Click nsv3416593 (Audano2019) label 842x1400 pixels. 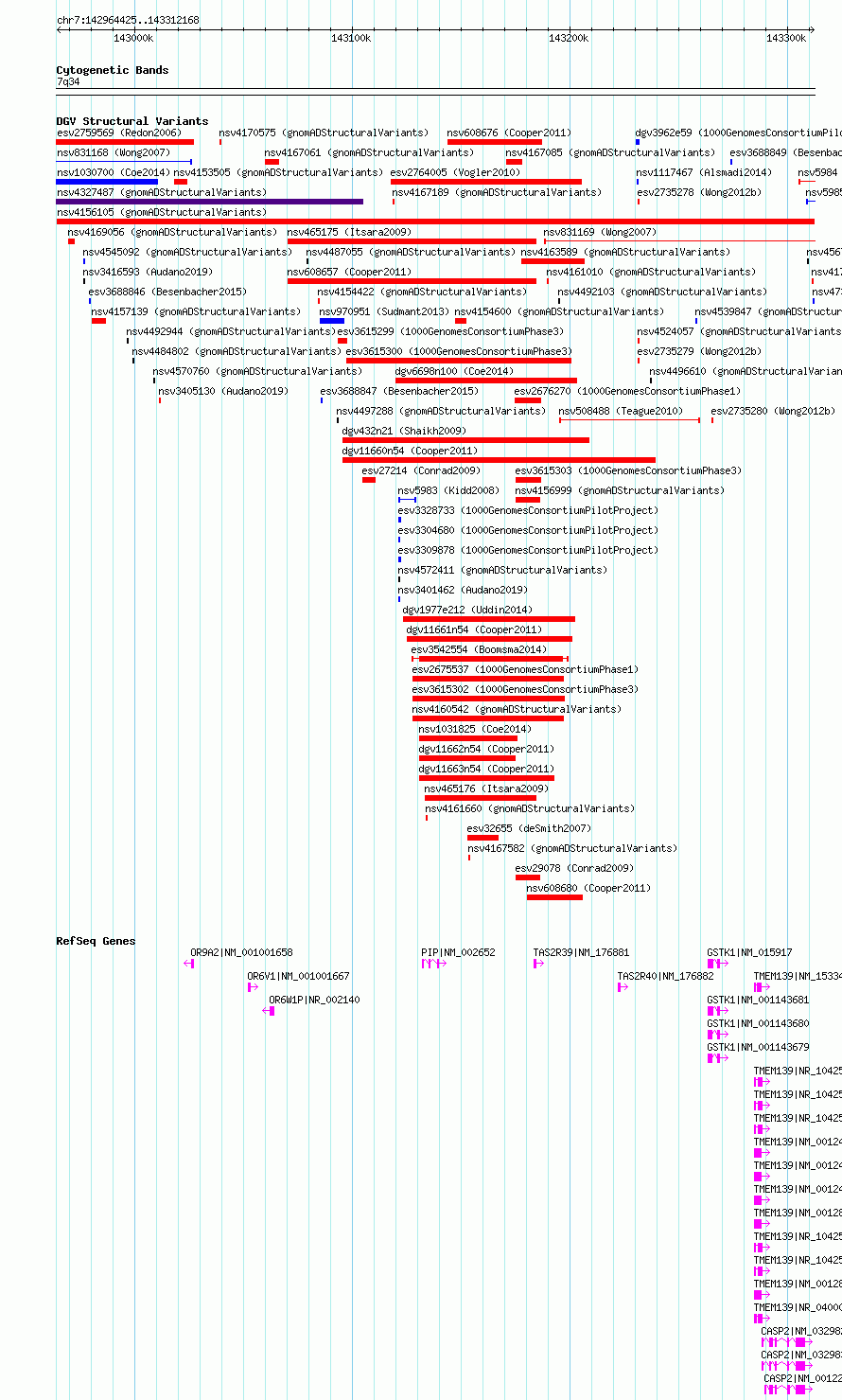tap(148, 273)
